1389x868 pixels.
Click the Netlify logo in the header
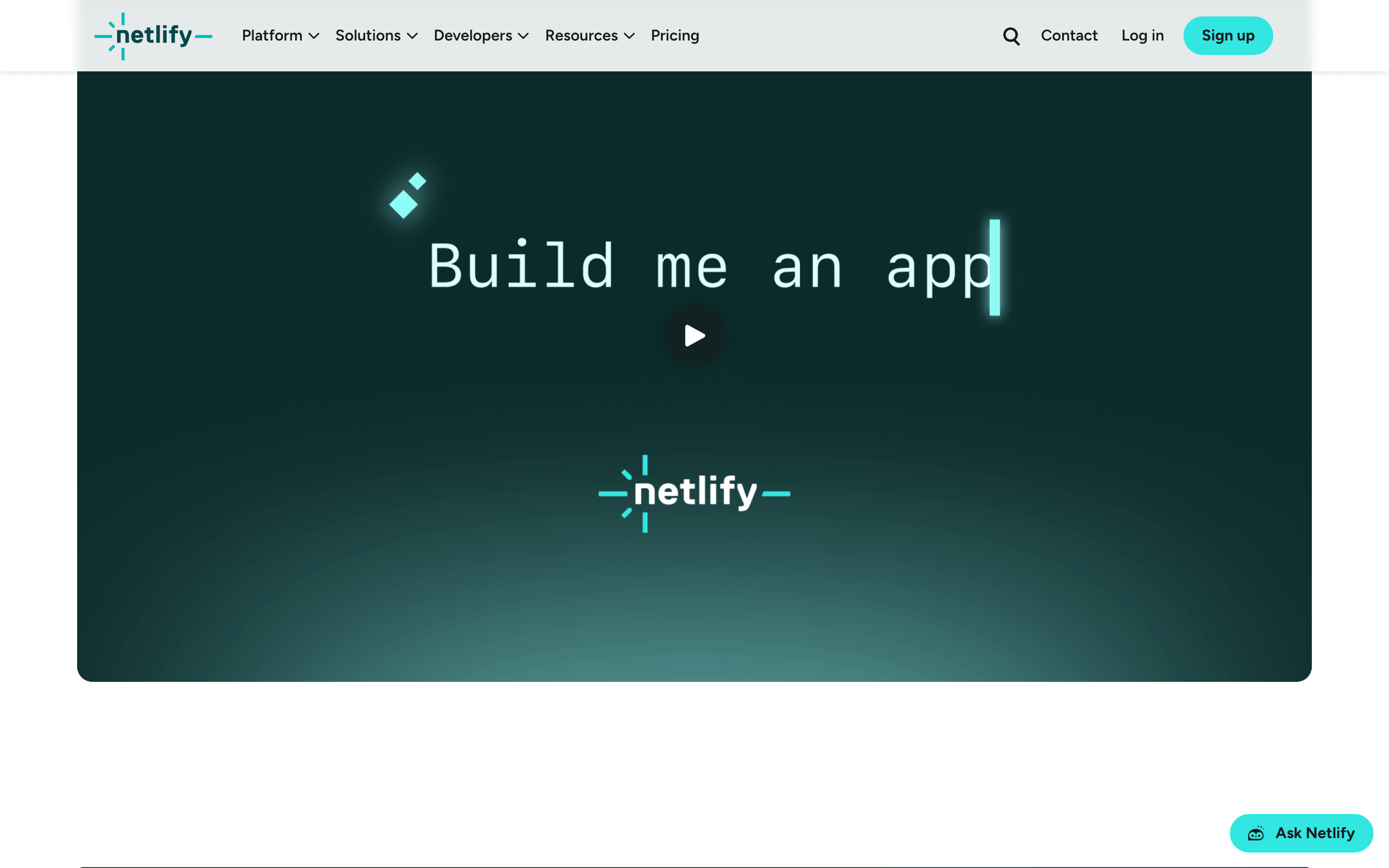pyautogui.click(x=153, y=36)
